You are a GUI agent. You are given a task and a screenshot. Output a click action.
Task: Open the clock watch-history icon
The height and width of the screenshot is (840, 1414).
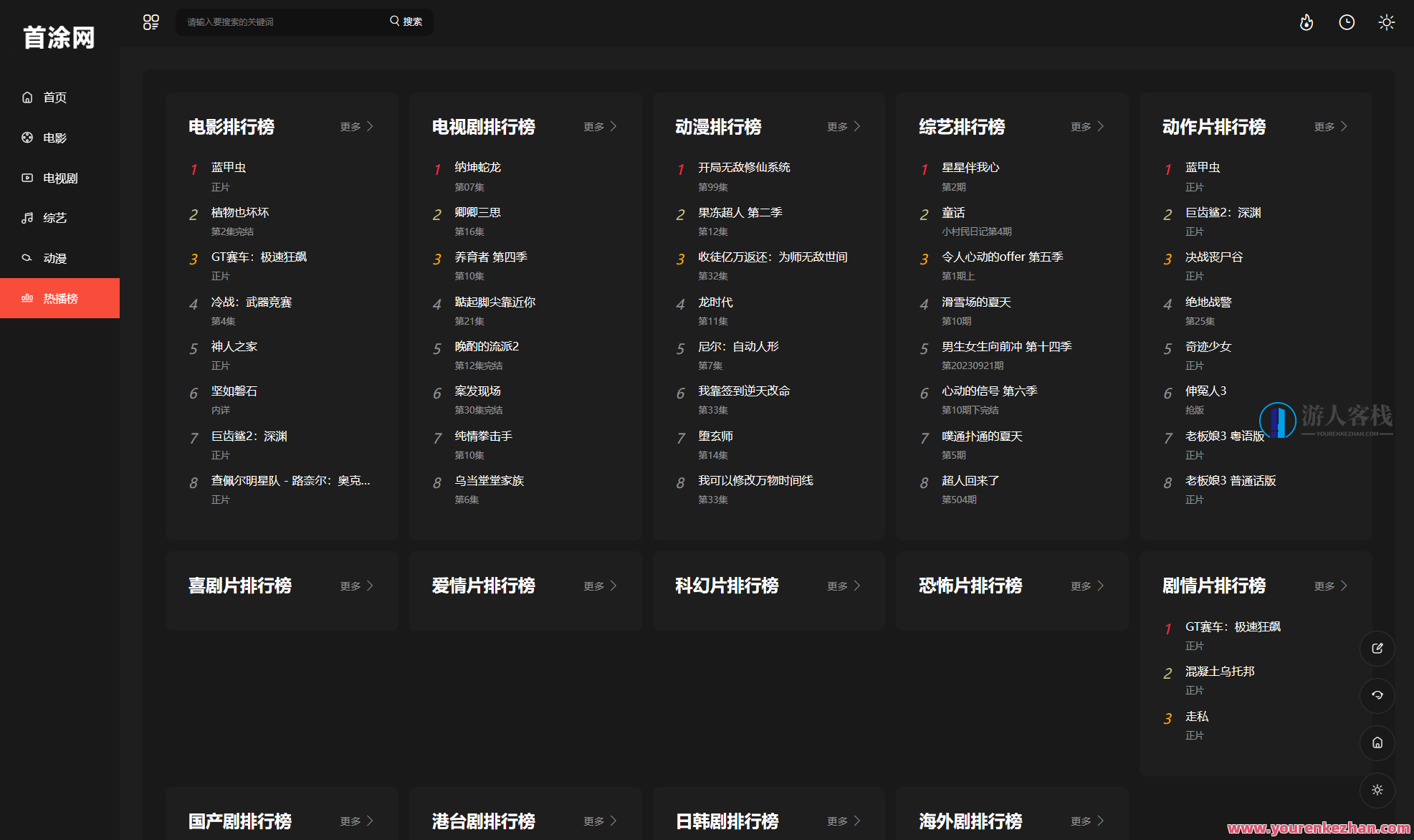pyautogui.click(x=1347, y=23)
